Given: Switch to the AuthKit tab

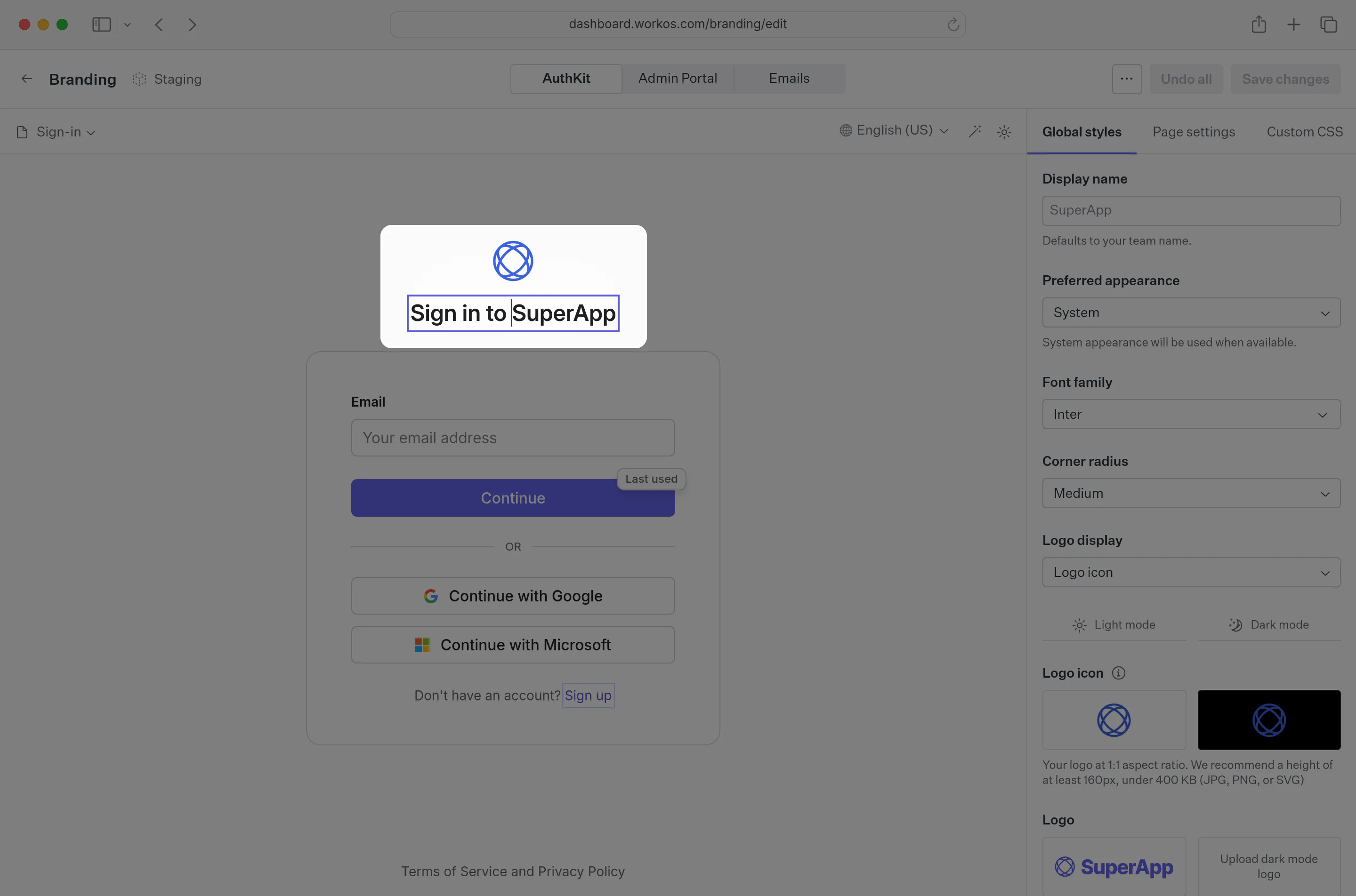Looking at the screenshot, I should [x=566, y=78].
